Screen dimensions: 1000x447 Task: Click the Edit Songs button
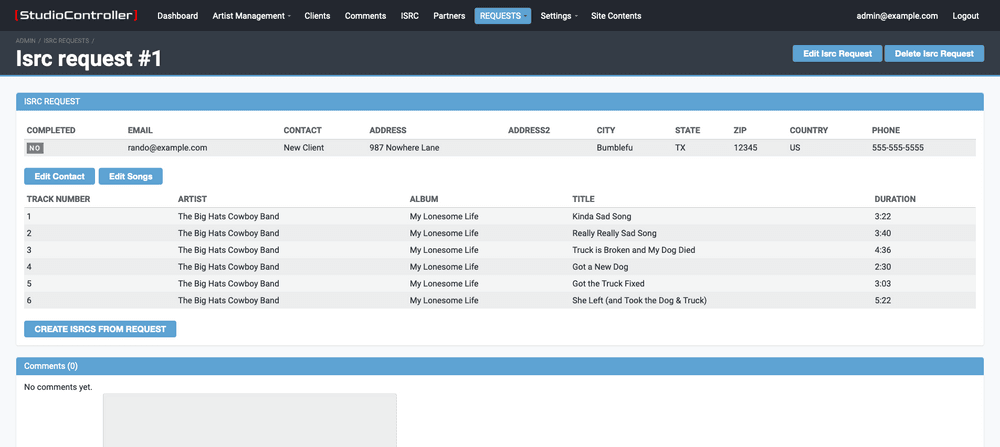pos(130,176)
